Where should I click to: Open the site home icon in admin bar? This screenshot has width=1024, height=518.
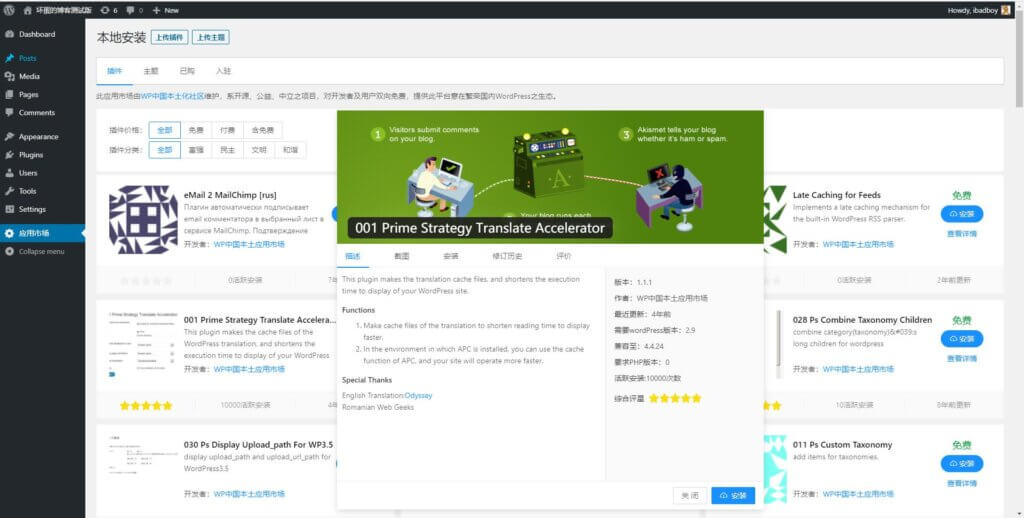27,10
